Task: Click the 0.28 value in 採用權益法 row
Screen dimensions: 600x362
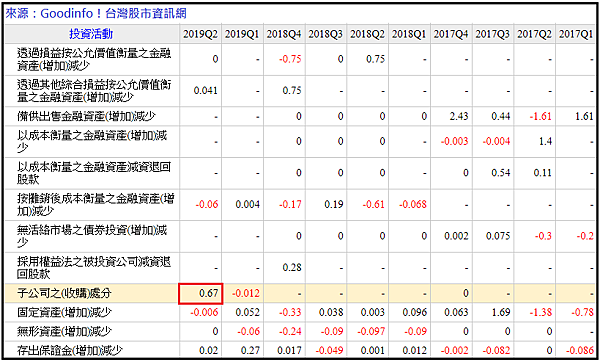Action: pyautogui.click(x=292, y=267)
